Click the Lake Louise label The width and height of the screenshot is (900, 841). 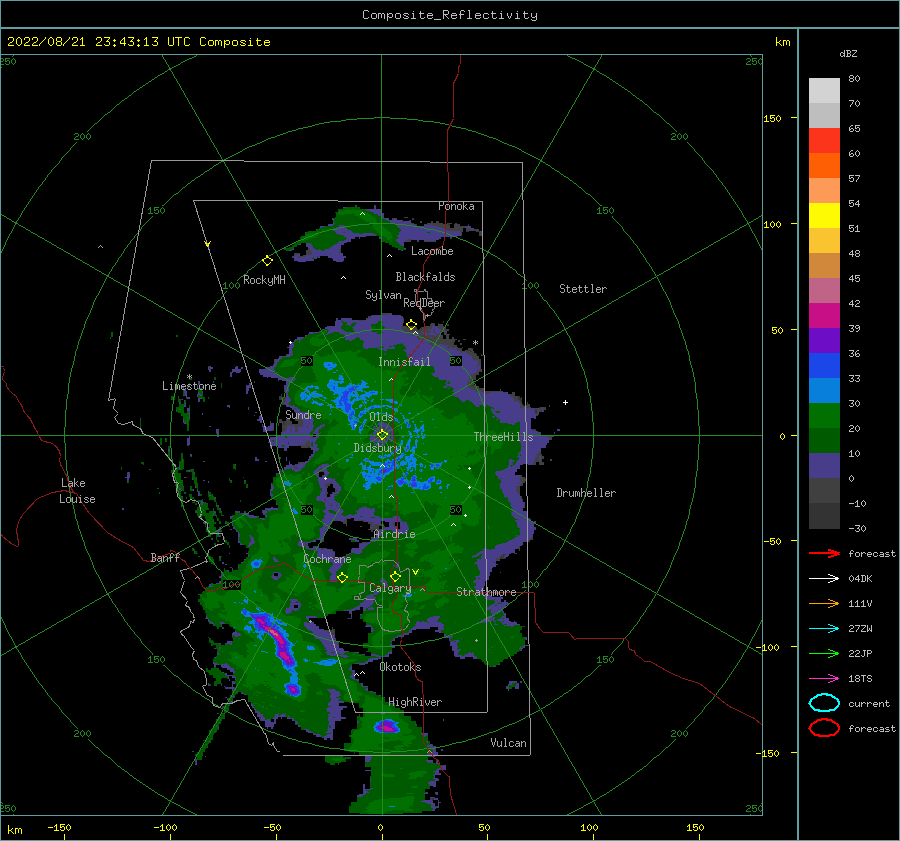pyautogui.click(x=77, y=491)
